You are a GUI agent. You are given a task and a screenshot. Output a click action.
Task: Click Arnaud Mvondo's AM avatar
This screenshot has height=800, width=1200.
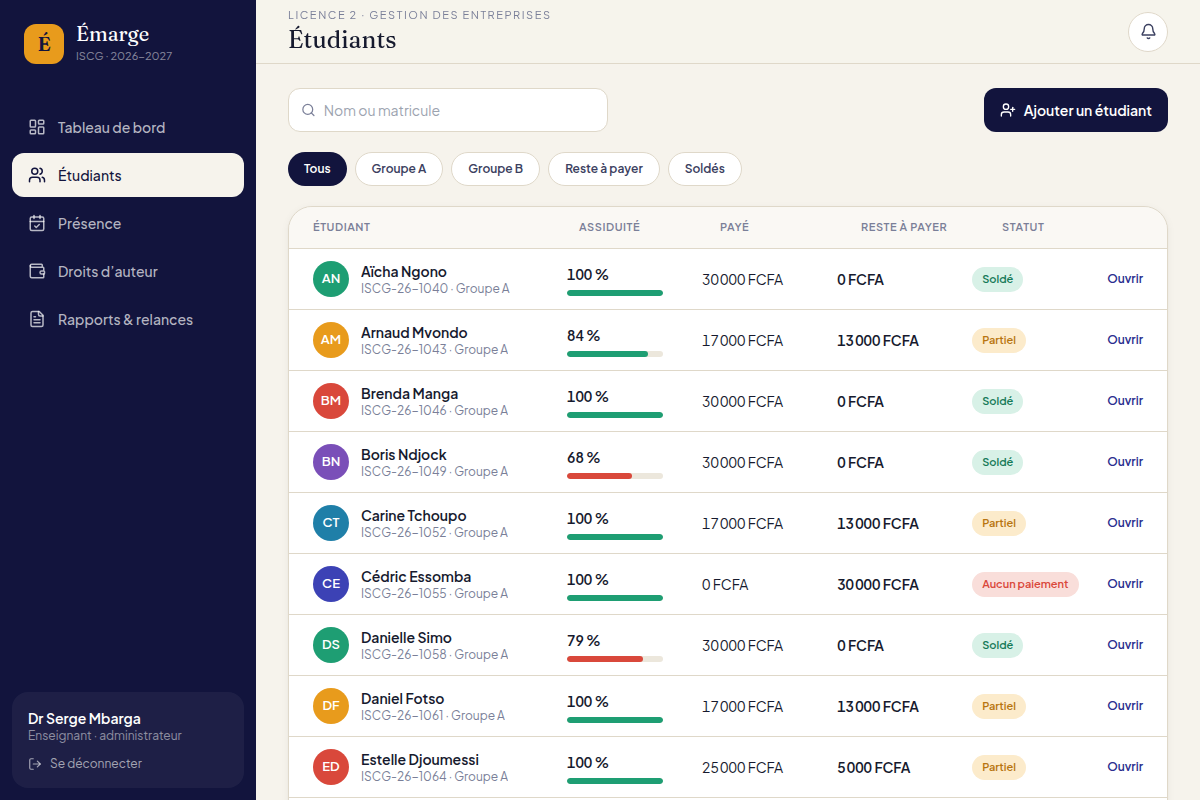tap(331, 340)
